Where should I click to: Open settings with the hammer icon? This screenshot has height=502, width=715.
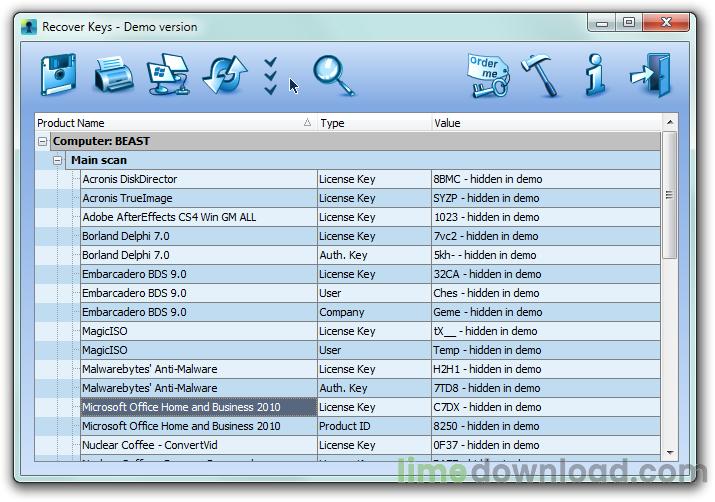click(540, 76)
